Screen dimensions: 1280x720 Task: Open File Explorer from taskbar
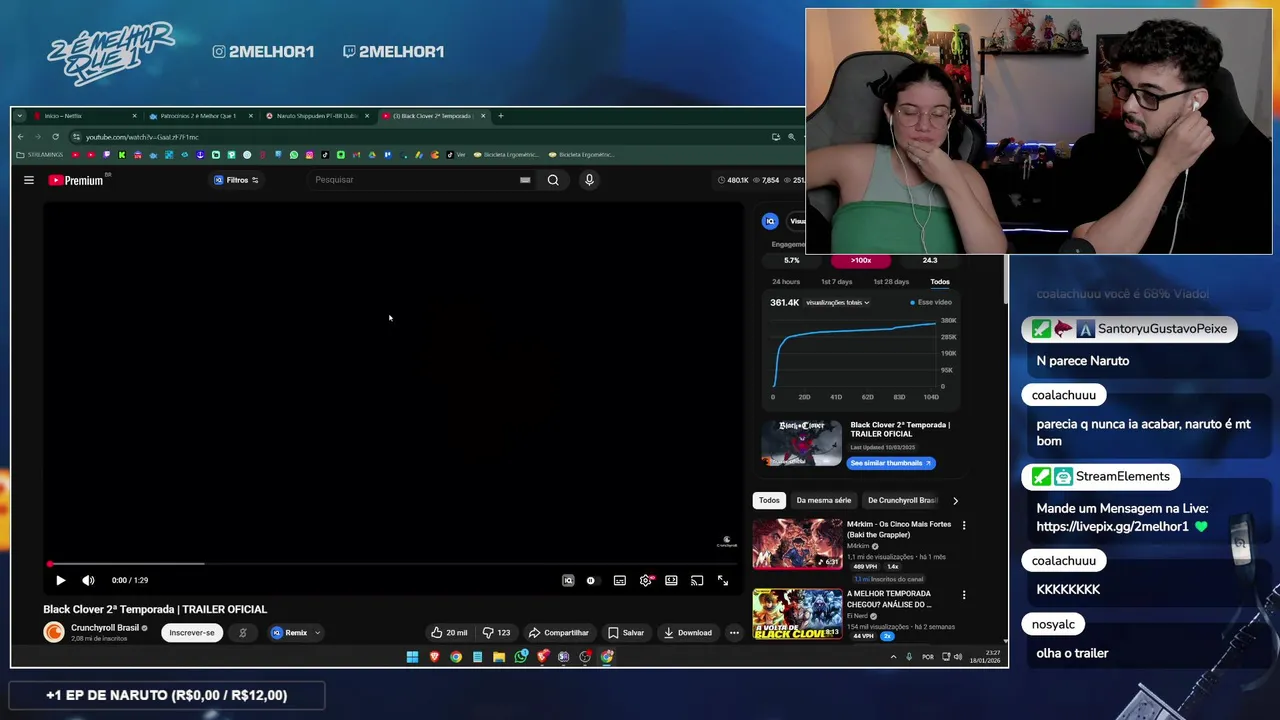[x=499, y=657]
